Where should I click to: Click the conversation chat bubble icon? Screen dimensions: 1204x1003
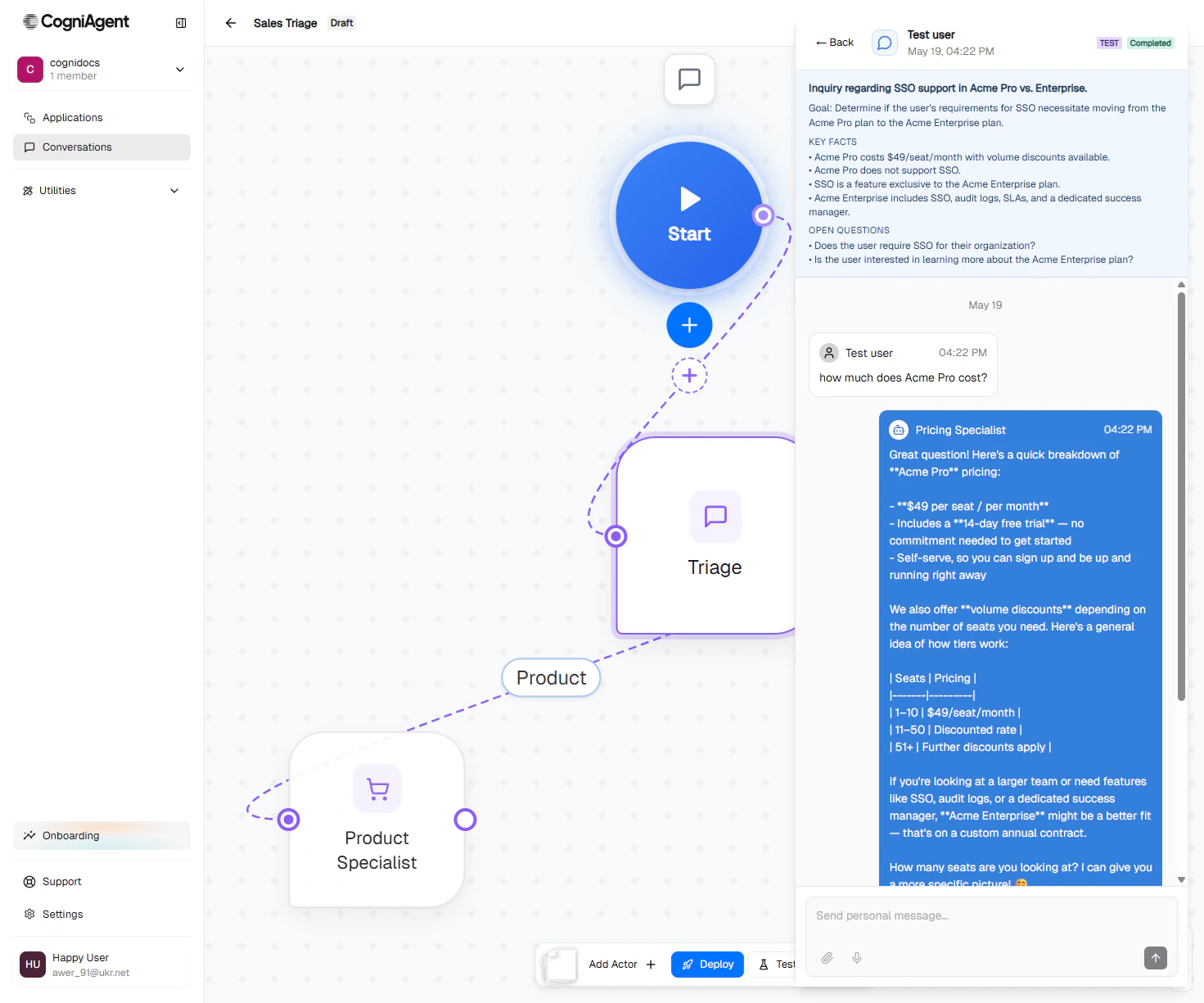pos(885,43)
